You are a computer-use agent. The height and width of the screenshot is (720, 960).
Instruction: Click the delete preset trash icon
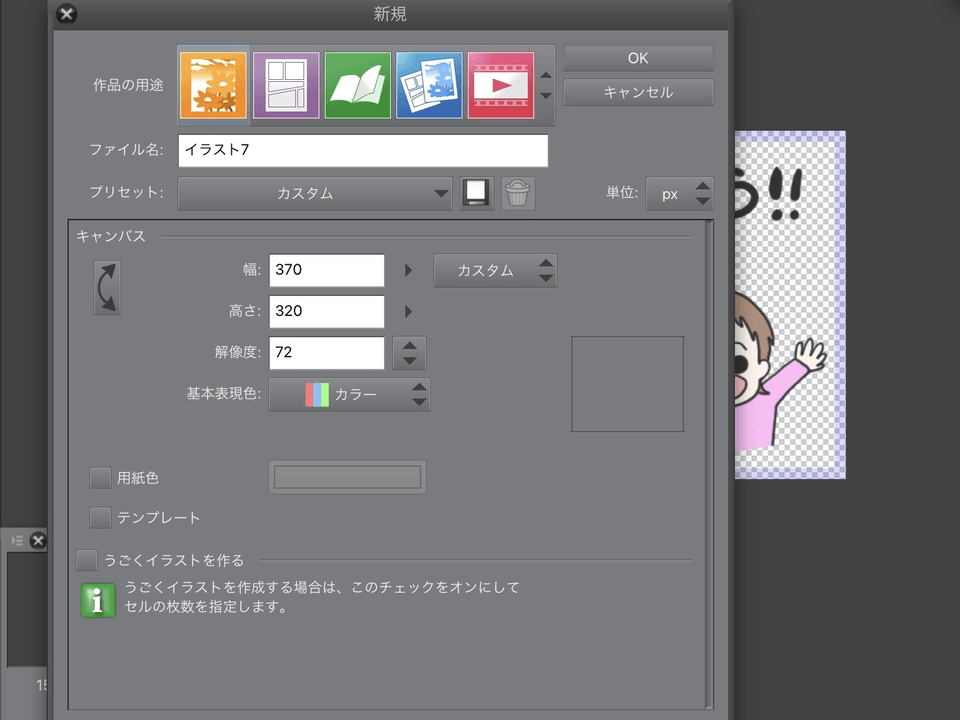[x=517, y=193]
